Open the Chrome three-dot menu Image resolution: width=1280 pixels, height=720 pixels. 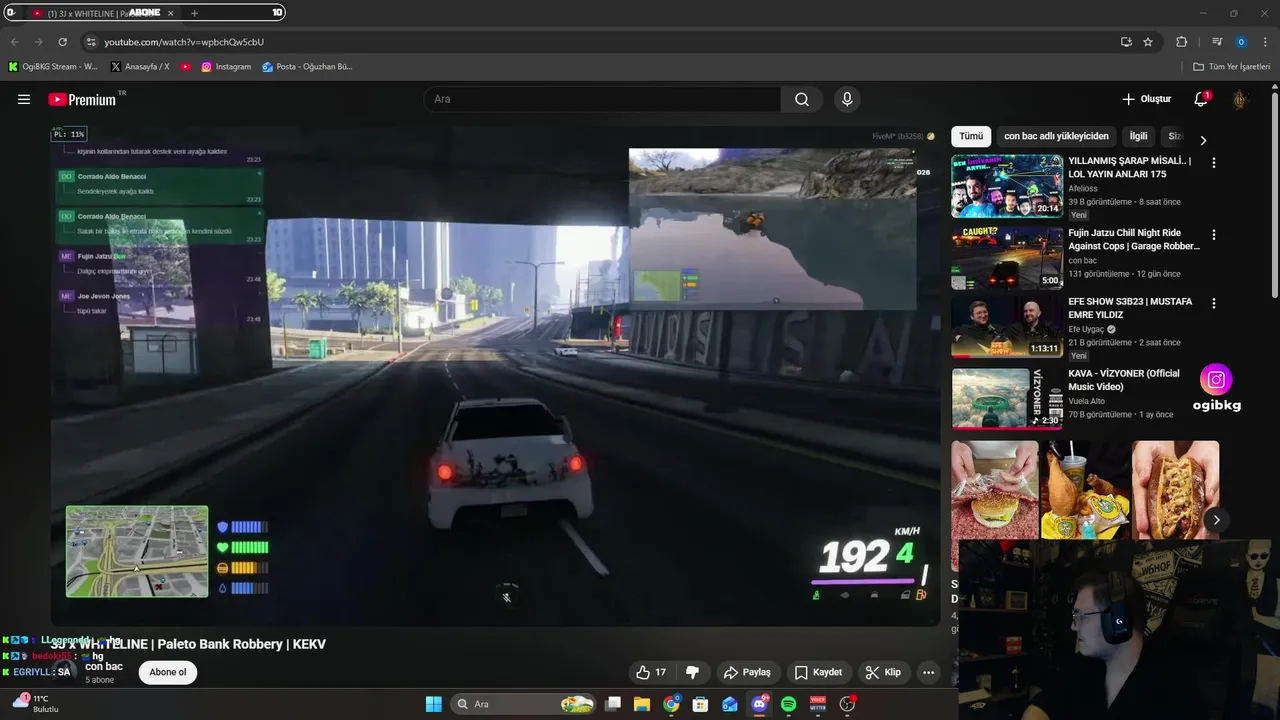click(x=1266, y=42)
